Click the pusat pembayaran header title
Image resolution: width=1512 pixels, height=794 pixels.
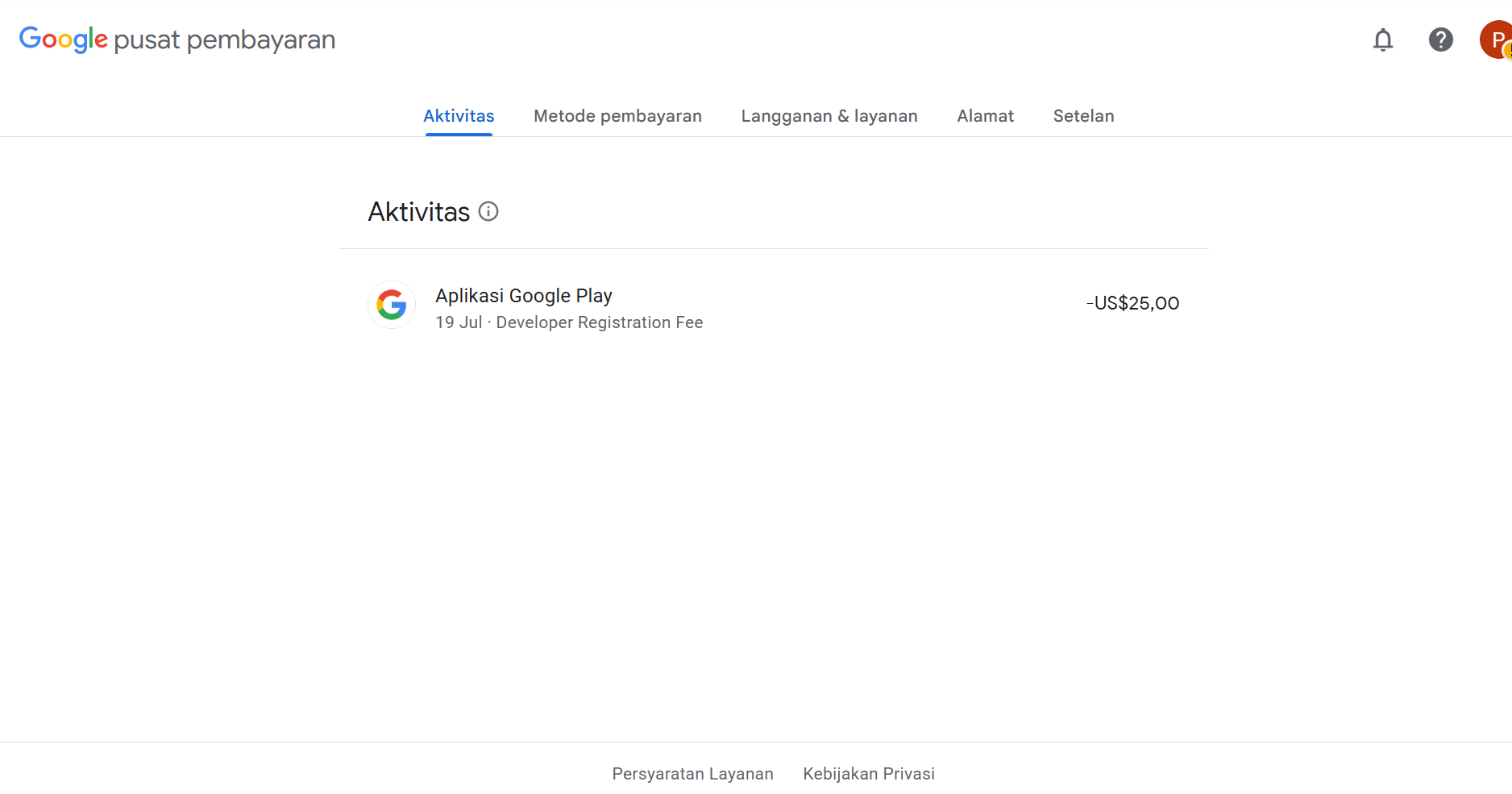[225, 39]
